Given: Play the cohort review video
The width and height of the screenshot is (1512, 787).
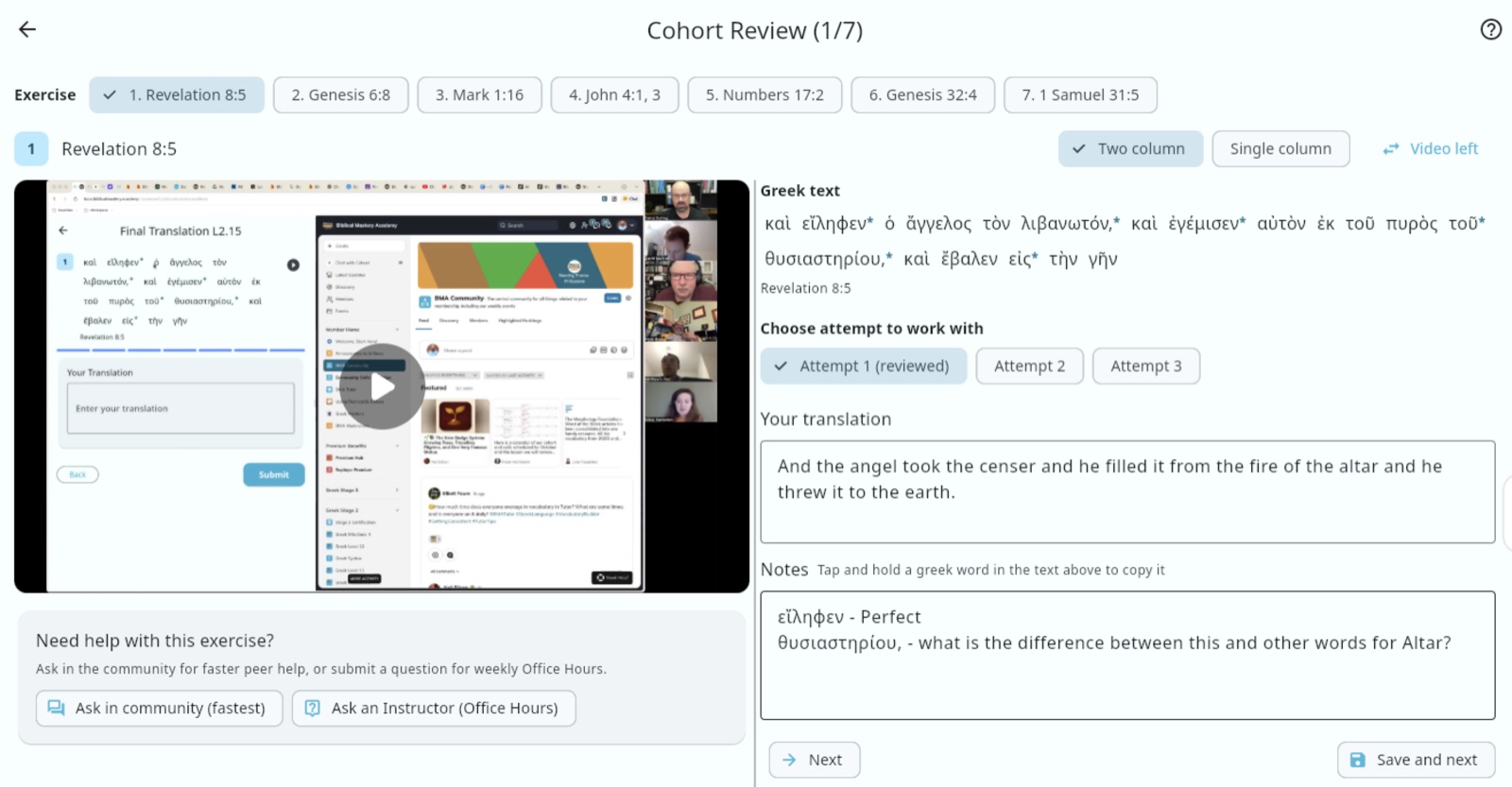Looking at the screenshot, I should pos(382,386).
